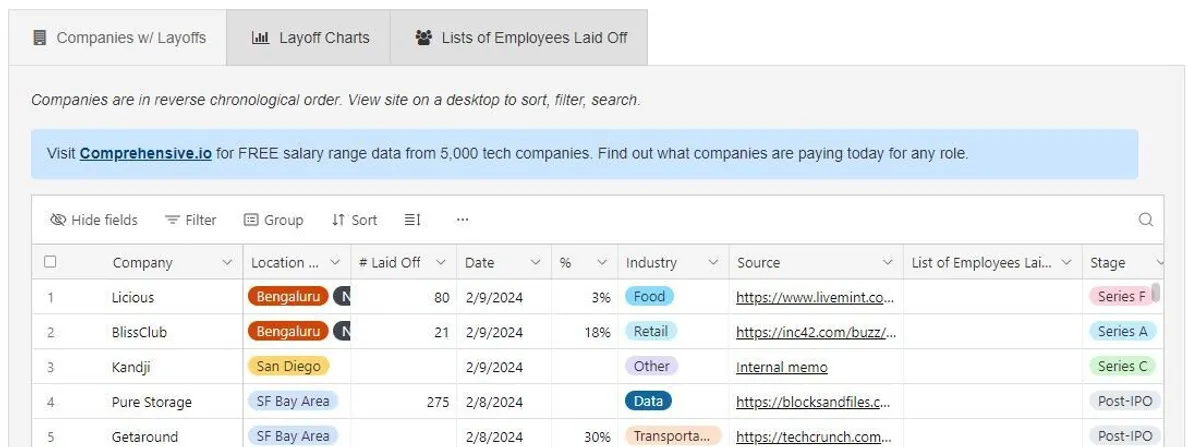The image size is (1200, 447).
Task: Switch to the Layoff Charts tab
Action: tap(309, 38)
